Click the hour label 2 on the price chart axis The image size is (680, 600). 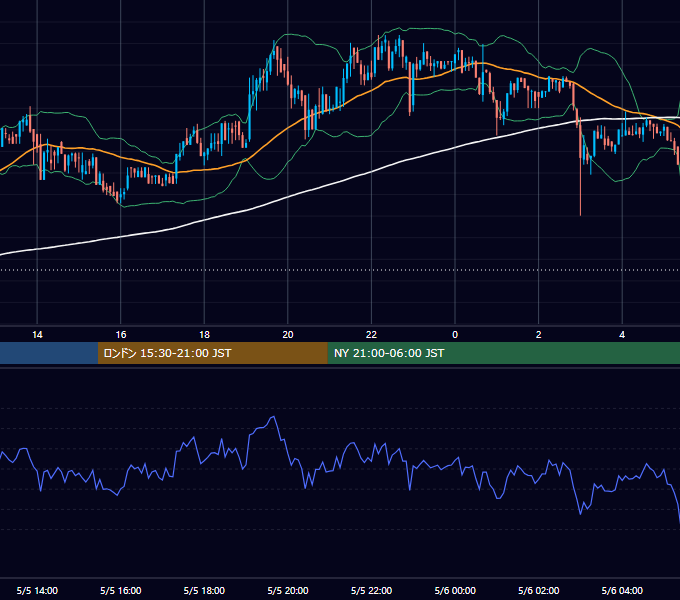(x=539, y=335)
